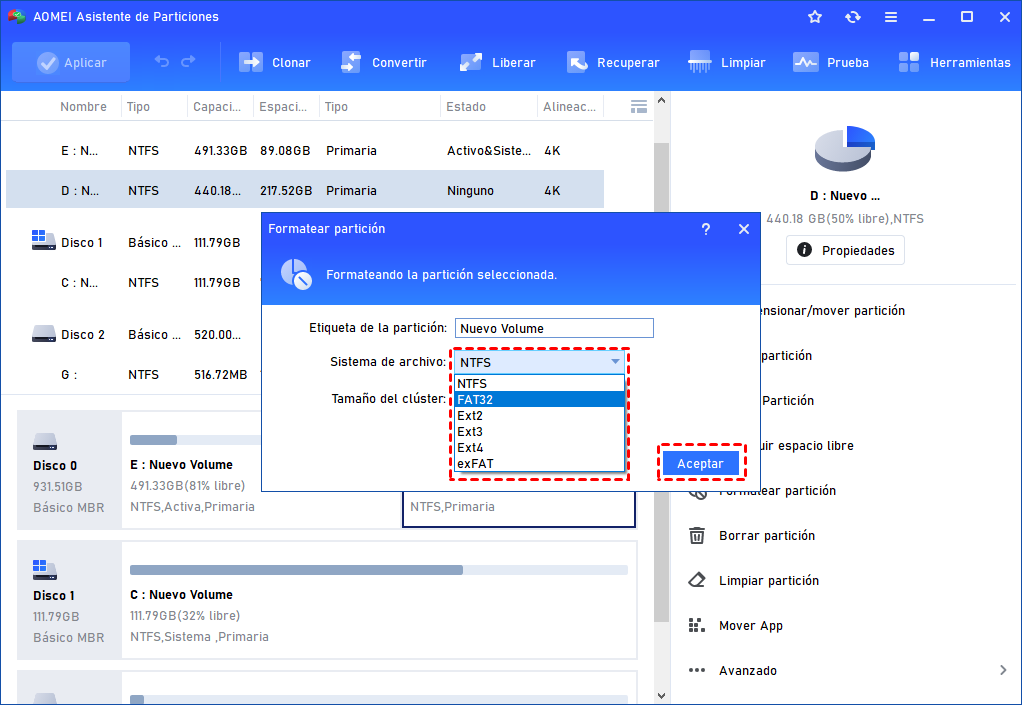Edit the Etiqueta de la partición field

554,328
